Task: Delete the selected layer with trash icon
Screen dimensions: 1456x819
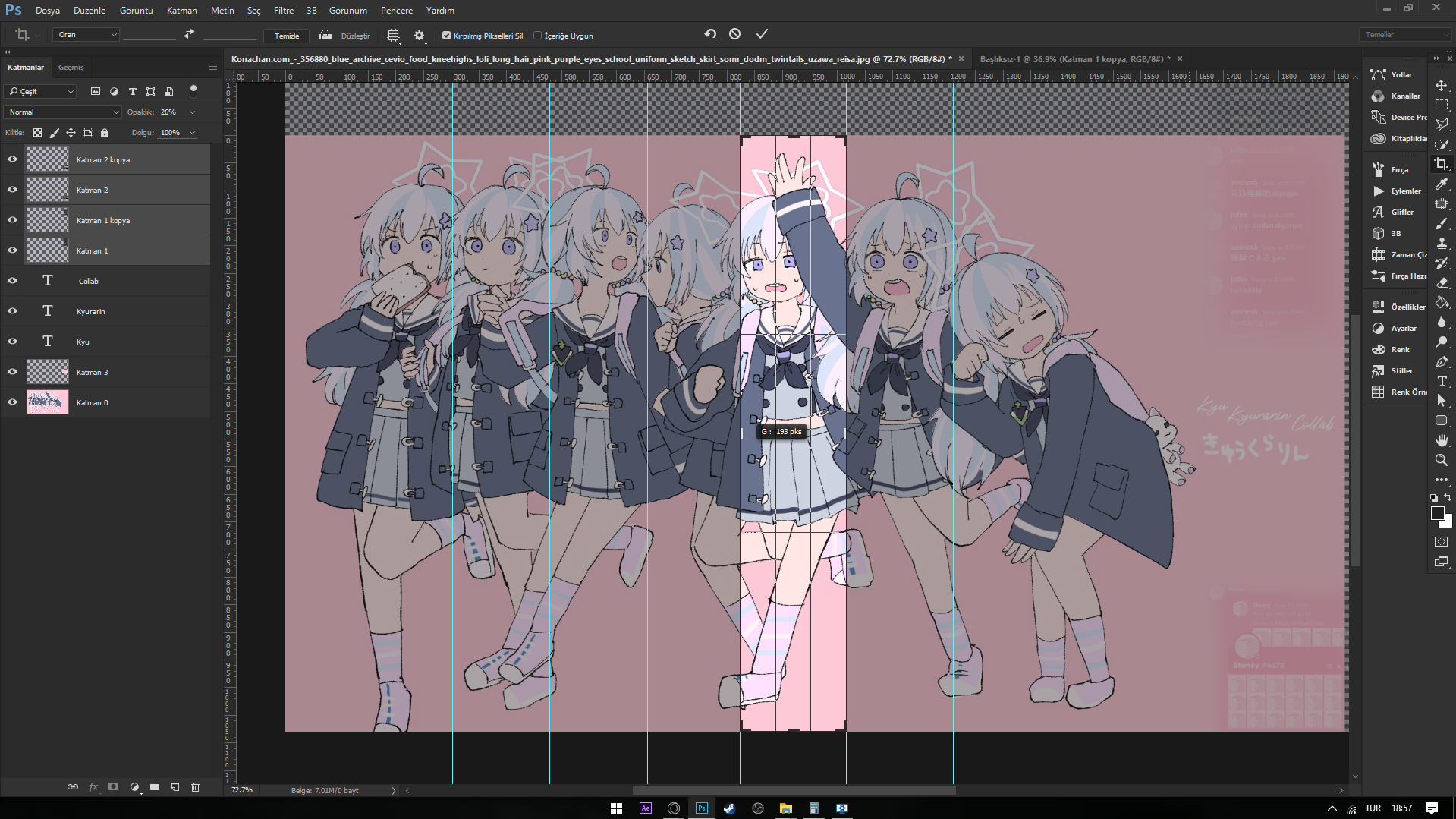Action: click(195, 787)
